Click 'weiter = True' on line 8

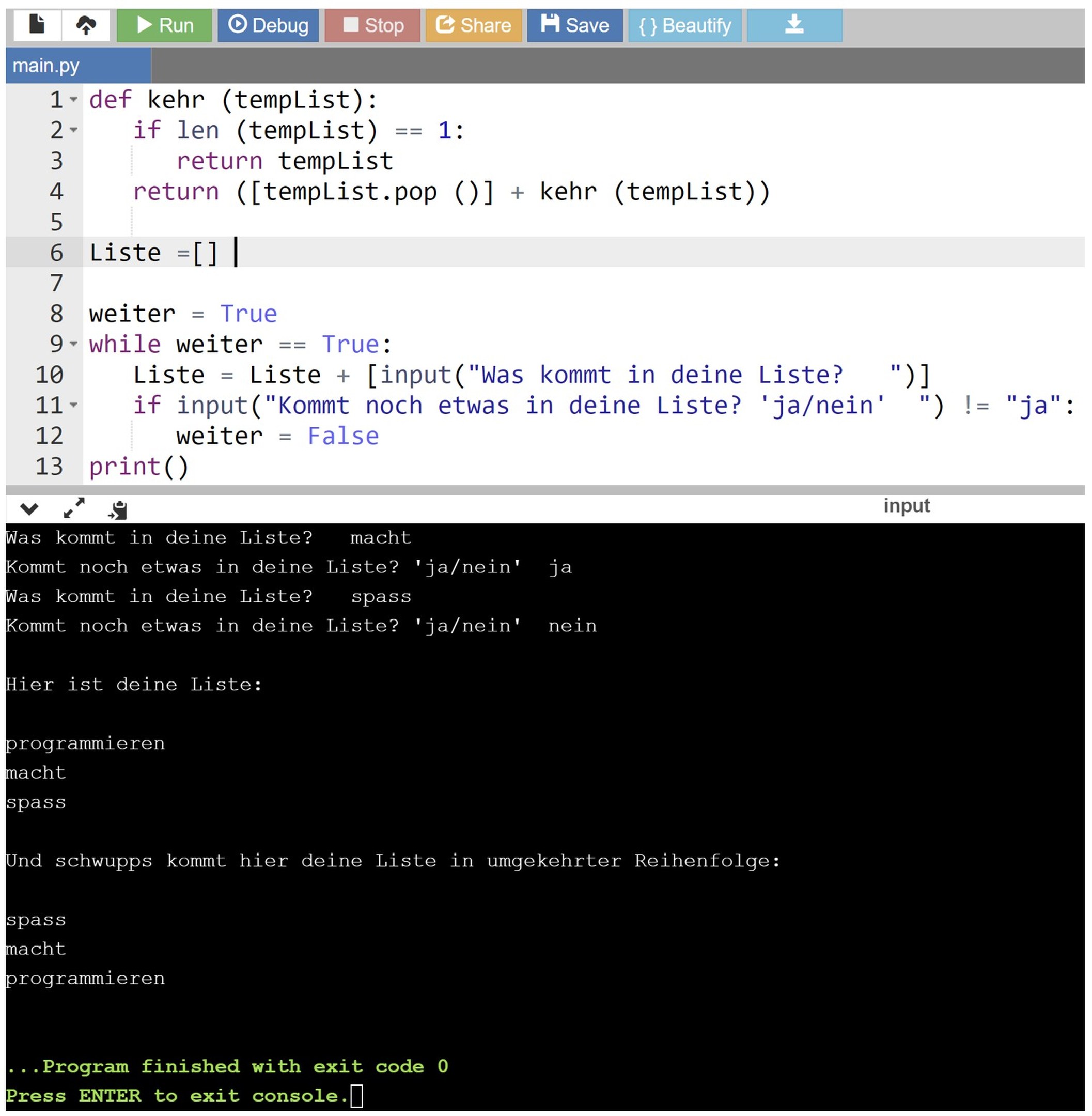tap(183, 314)
